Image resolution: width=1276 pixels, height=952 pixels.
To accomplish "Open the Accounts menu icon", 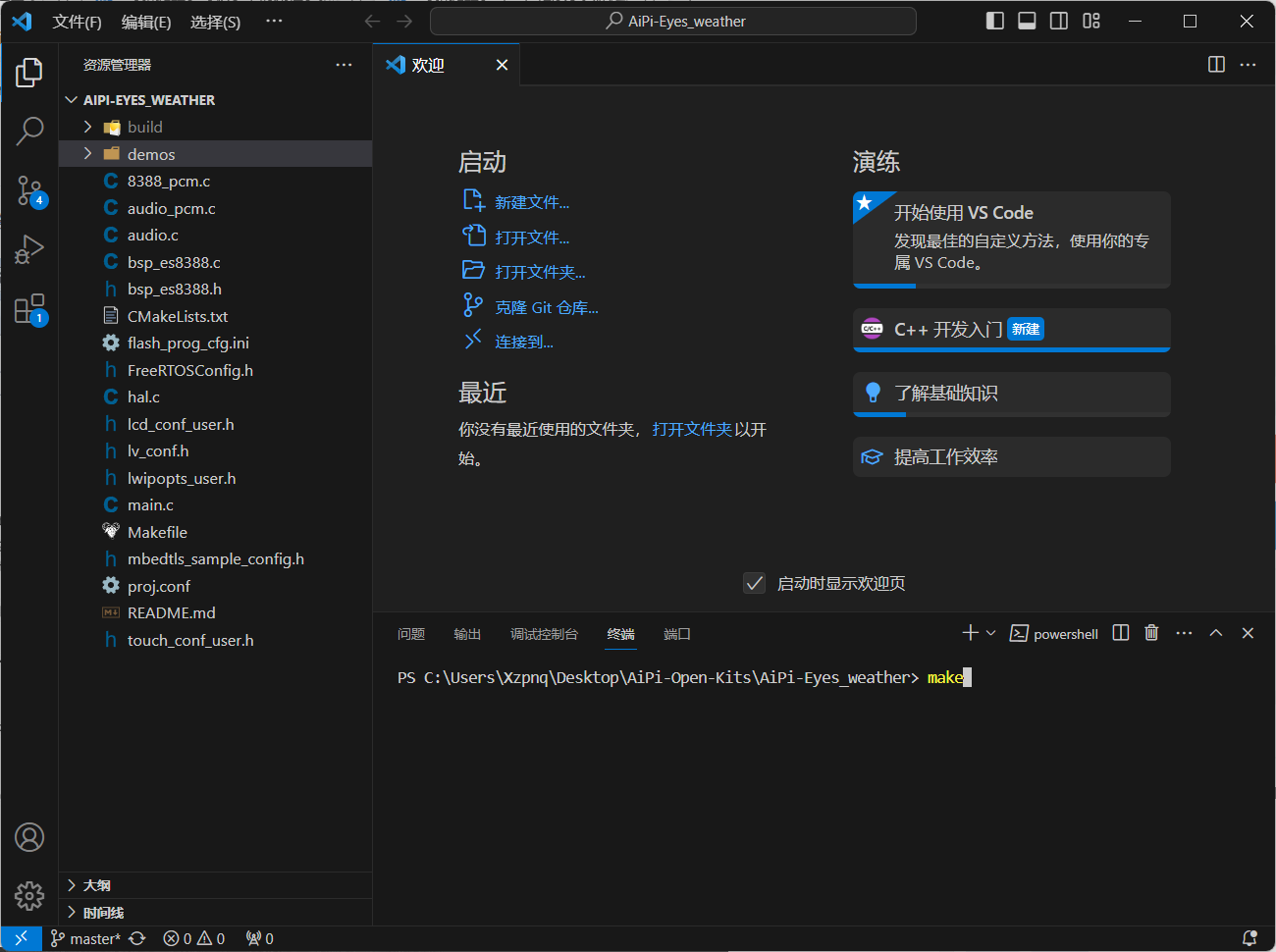I will [29, 837].
